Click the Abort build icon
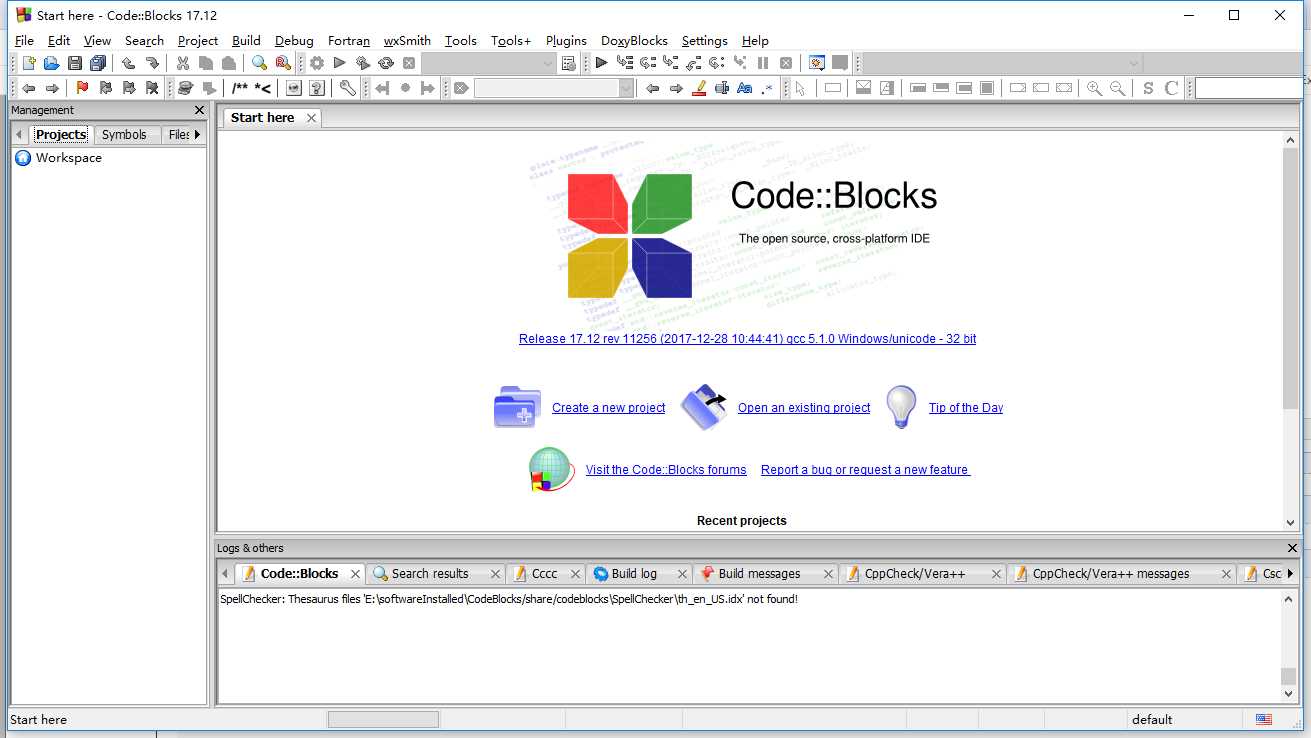1311x738 pixels. 409,63
